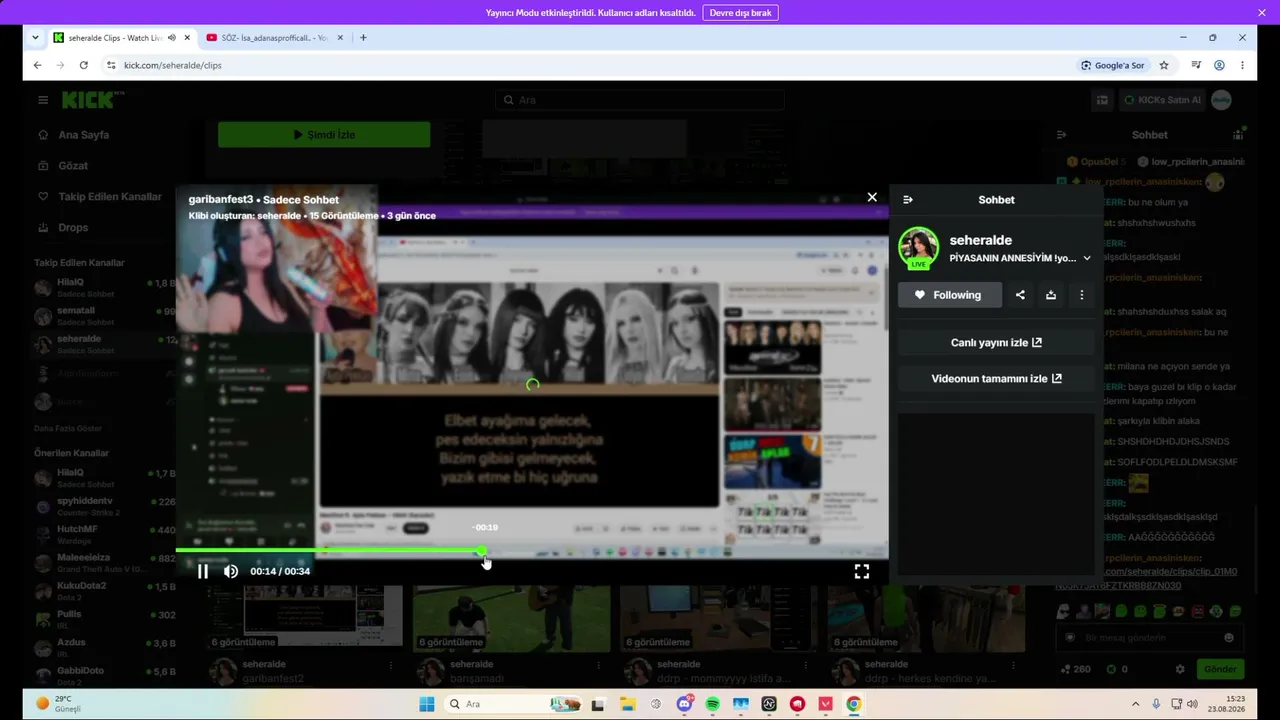Screen dimensions: 1280x720
Task: Open a new browser tab
Action: pyautogui.click(x=363, y=38)
